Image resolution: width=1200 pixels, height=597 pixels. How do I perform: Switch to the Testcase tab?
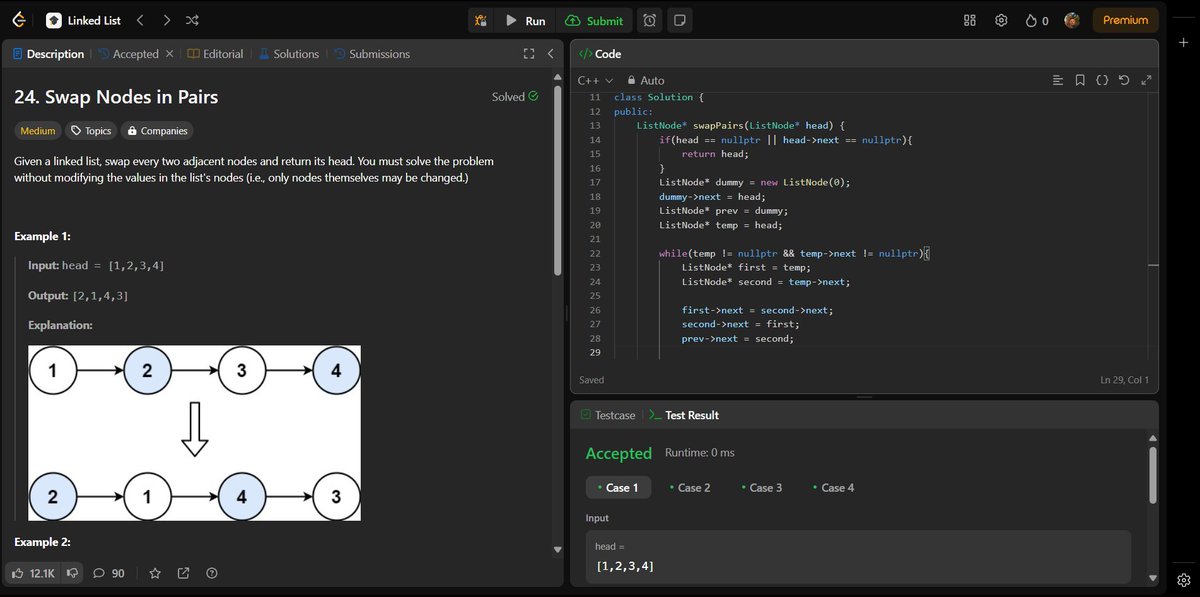[x=607, y=415]
